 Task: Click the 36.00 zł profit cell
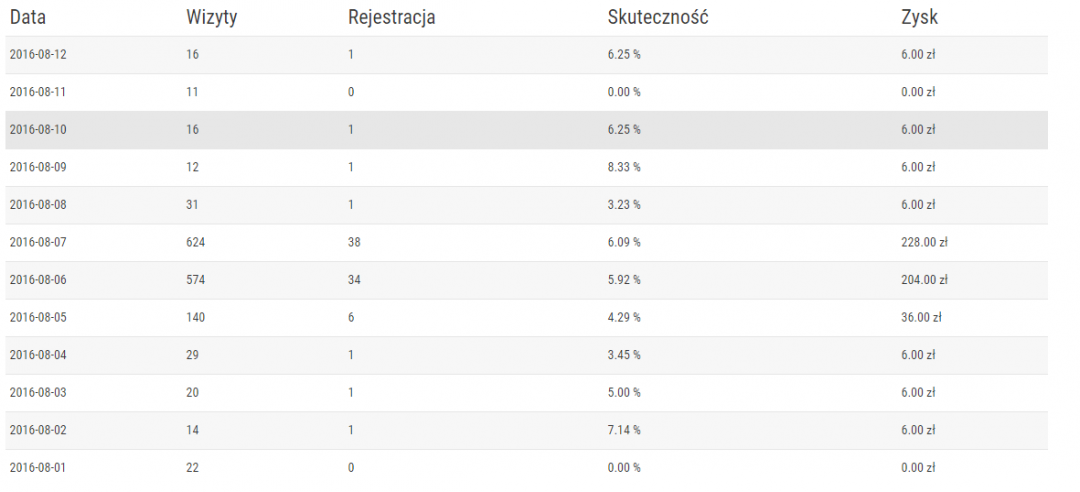point(921,317)
